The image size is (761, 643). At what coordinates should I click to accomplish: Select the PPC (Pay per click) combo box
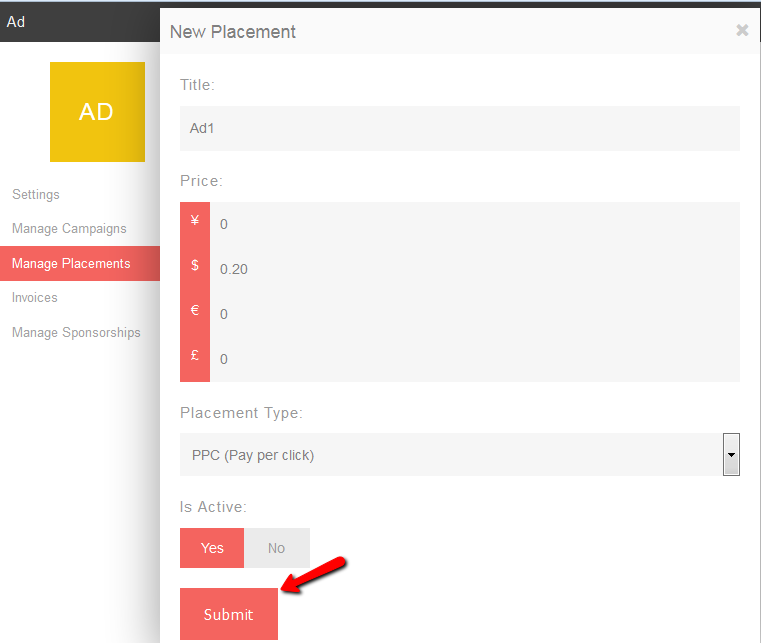pyautogui.click(x=460, y=455)
